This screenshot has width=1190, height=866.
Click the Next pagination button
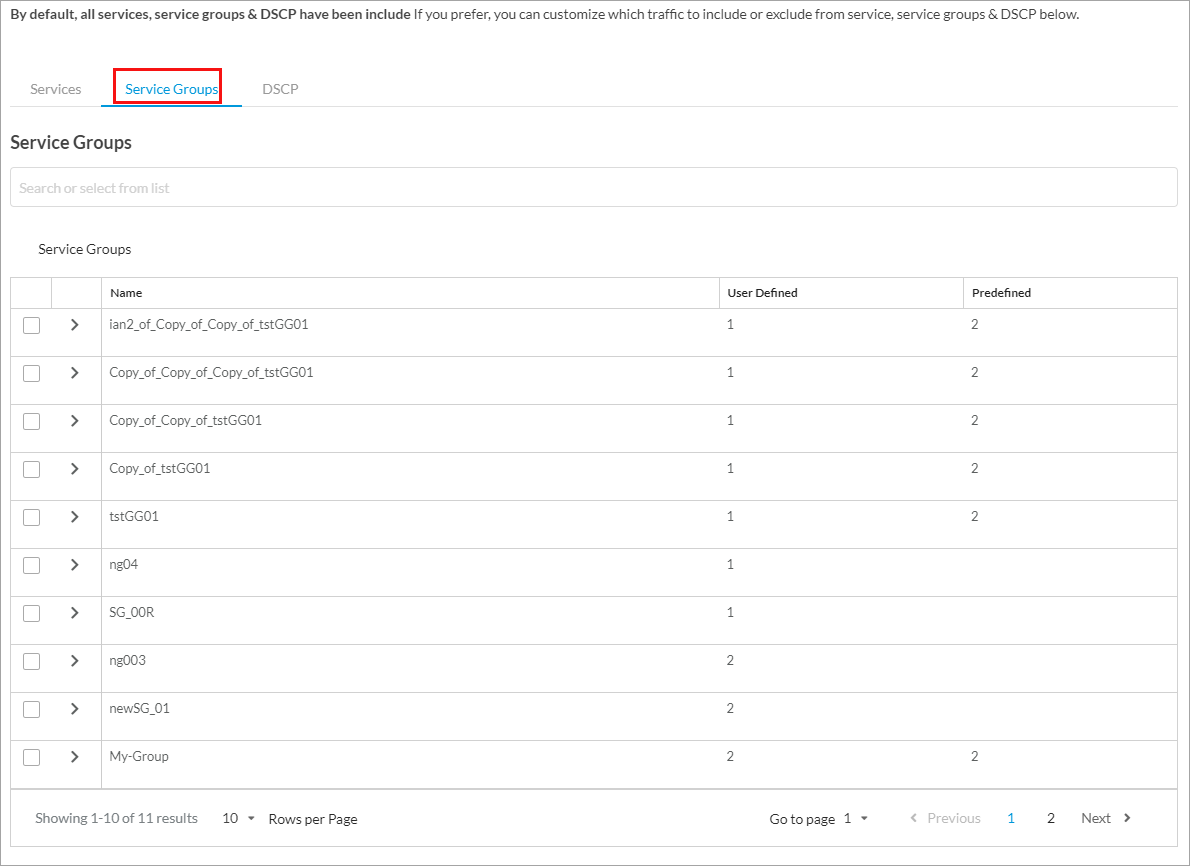[1104, 818]
